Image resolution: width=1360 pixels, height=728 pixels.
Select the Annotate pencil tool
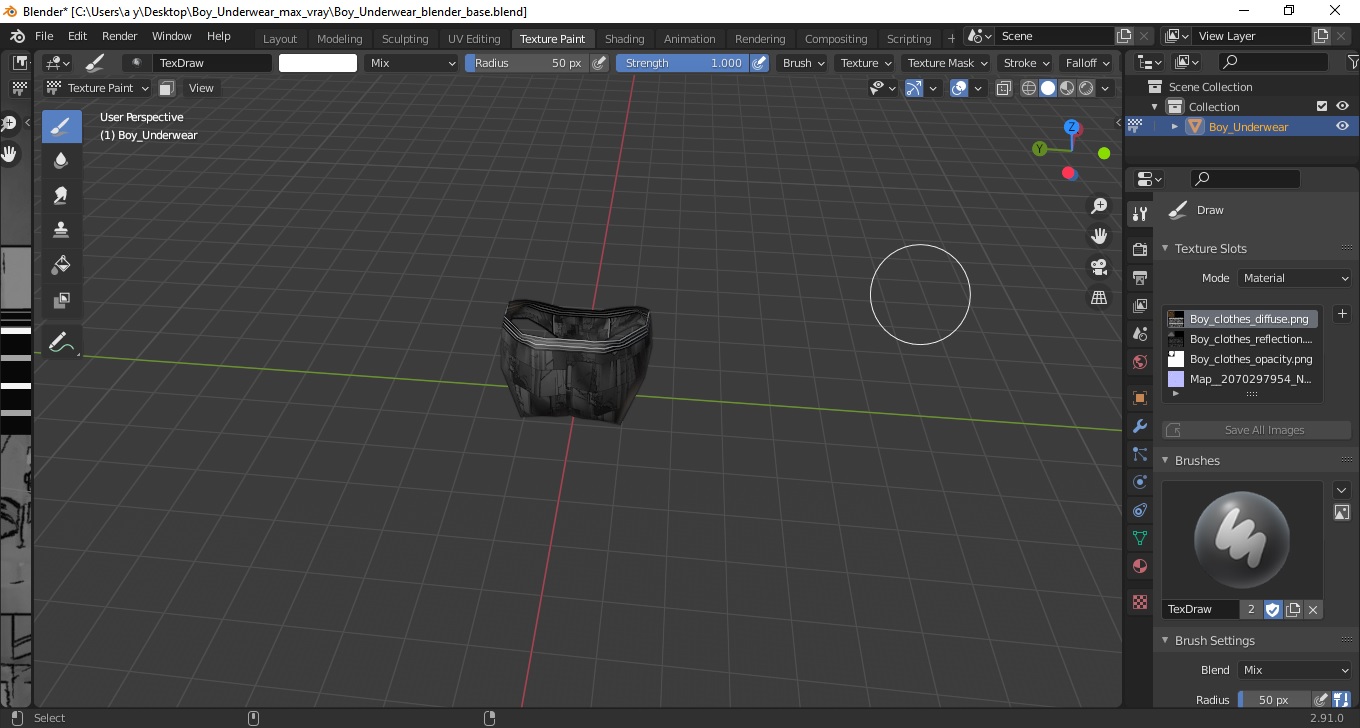(61, 342)
